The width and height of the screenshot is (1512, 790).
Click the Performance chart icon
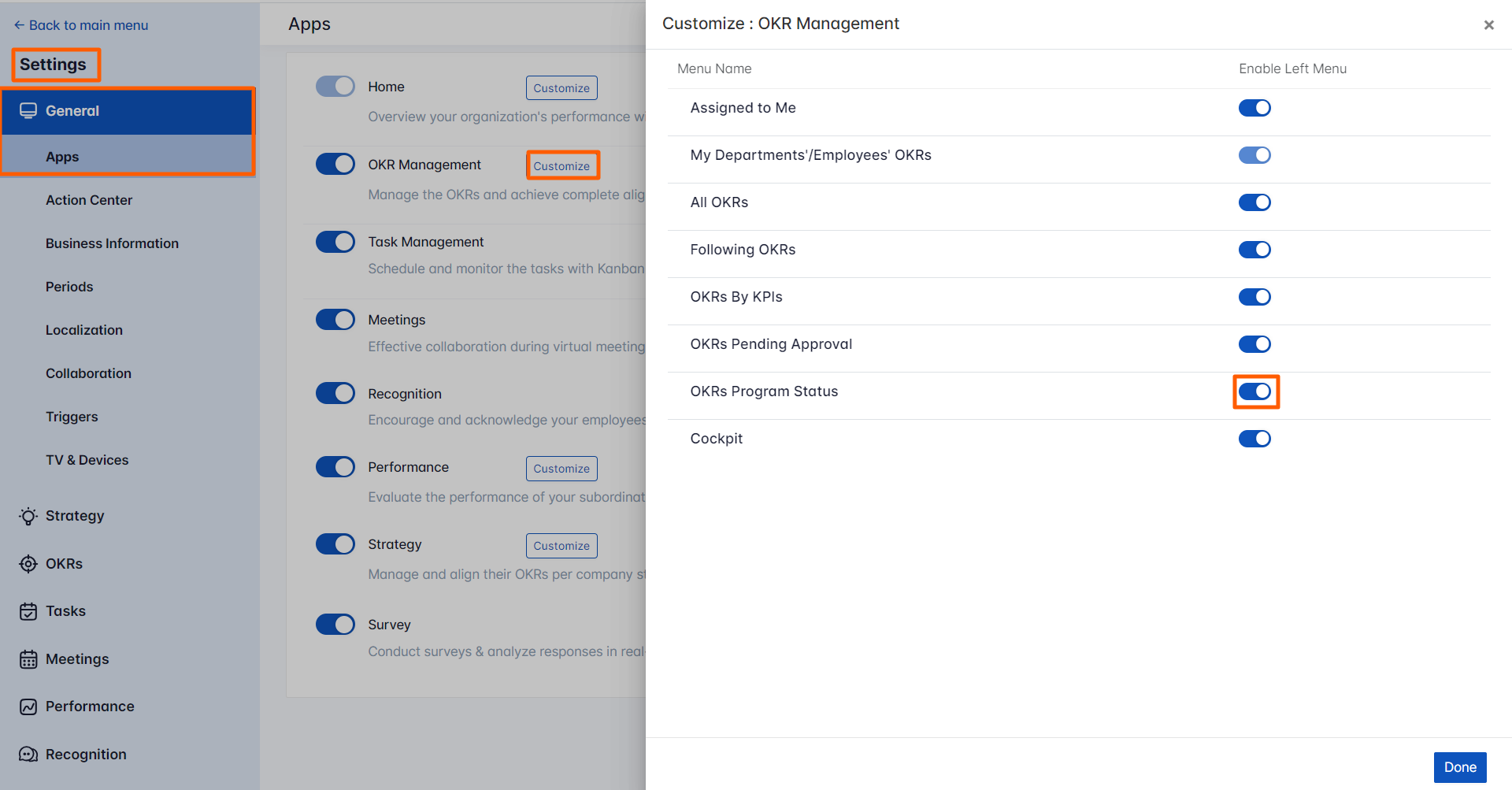(28, 706)
